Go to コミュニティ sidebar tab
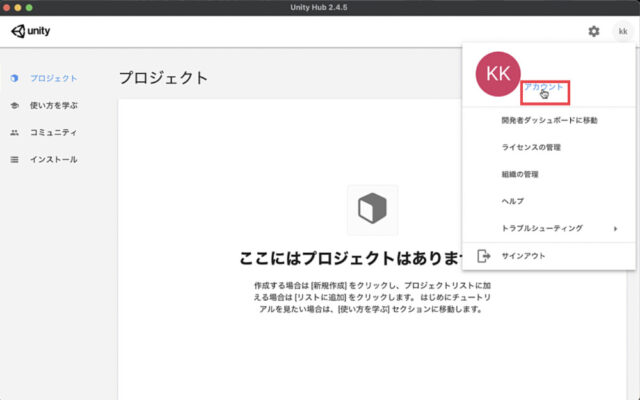The height and width of the screenshot is (400, 640). (x=53, y=132)
